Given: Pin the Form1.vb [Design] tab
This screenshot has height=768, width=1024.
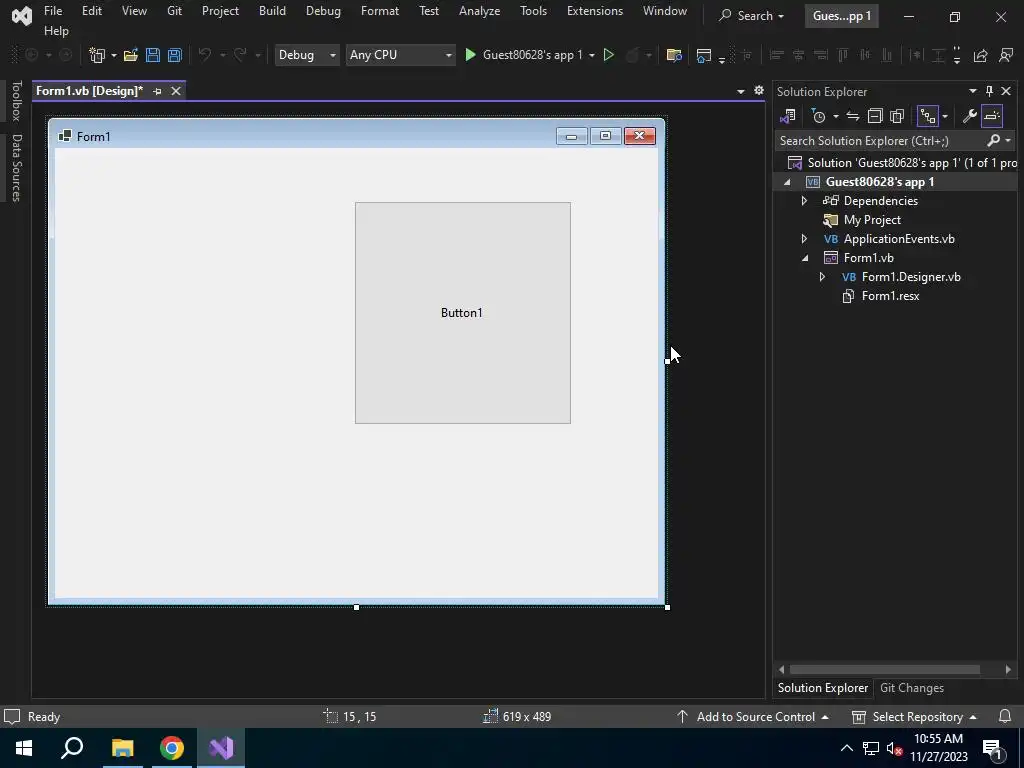Looking at the screenshot, I should (x=157, y=91).
